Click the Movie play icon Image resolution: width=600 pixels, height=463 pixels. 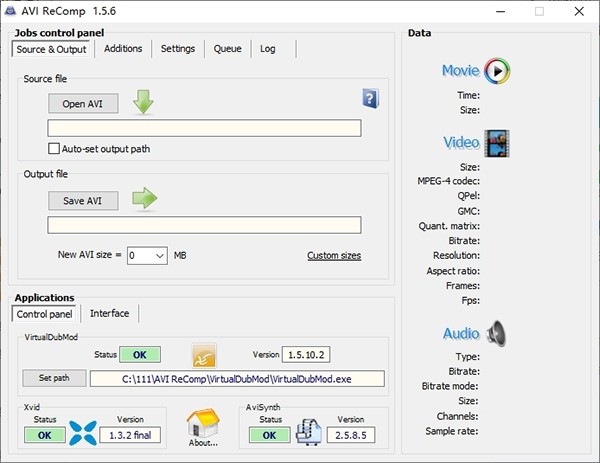pyautogui.click(x=497, y=71)
